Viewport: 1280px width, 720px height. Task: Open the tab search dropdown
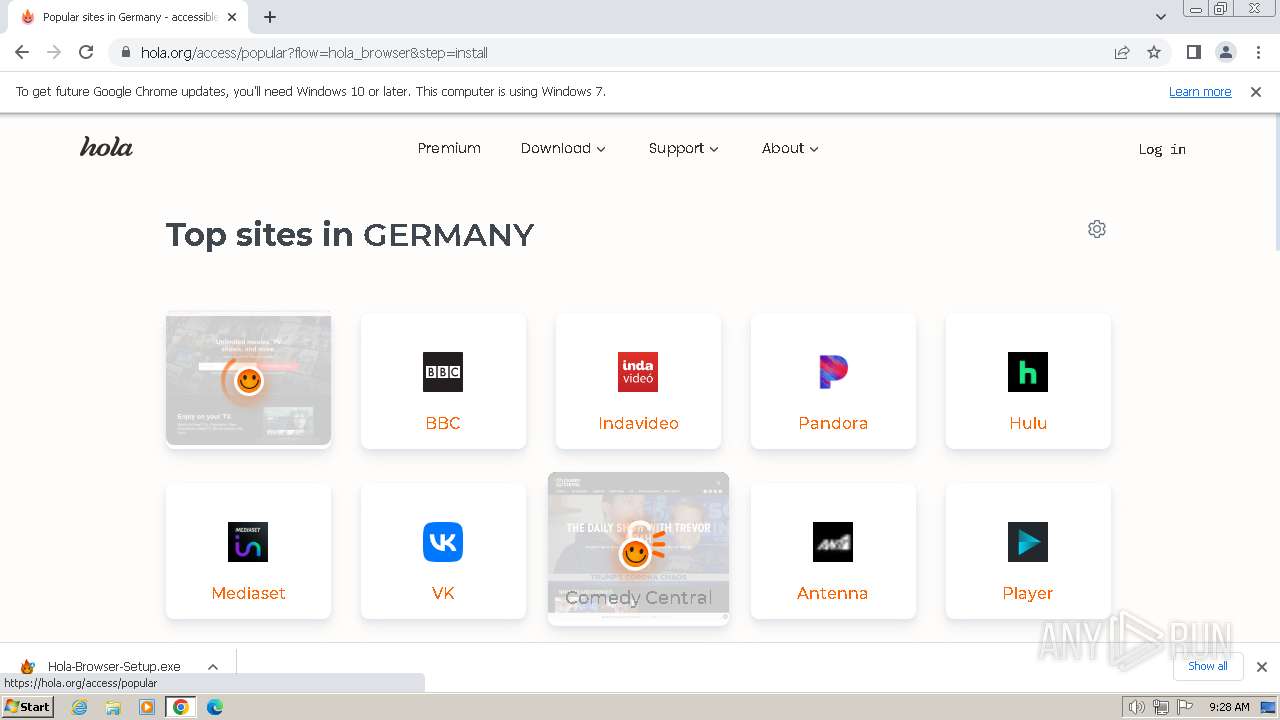[x=1161, y=17]
